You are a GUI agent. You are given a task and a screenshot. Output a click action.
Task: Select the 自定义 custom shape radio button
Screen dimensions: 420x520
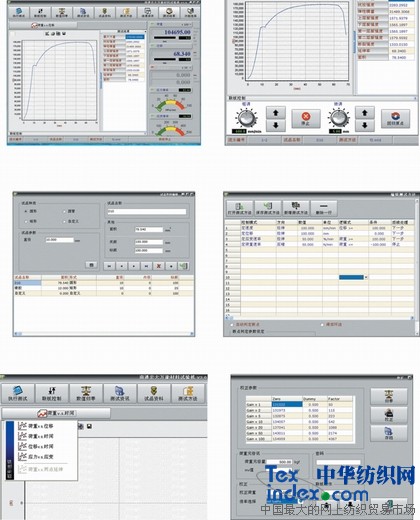pyautogui.click(x=64, y=221)
